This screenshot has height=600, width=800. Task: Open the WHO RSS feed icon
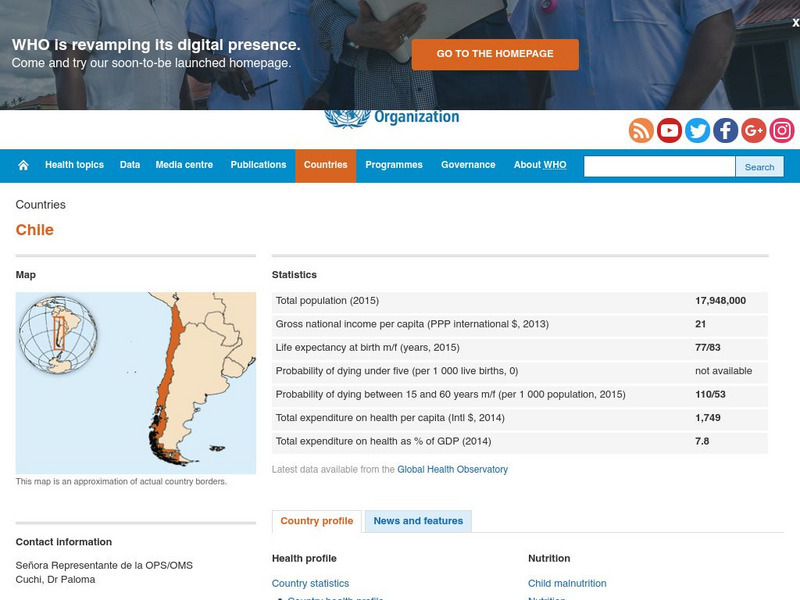tap(641, 131)
